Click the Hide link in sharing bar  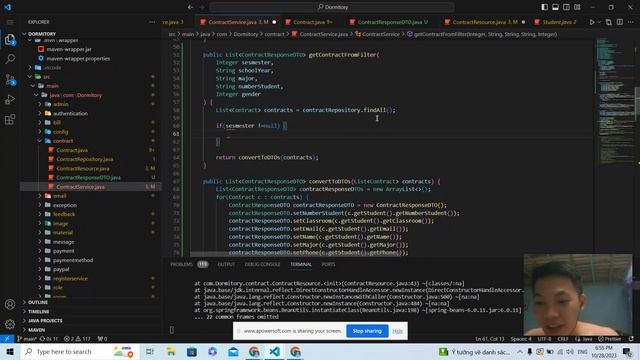coord(398,331)
